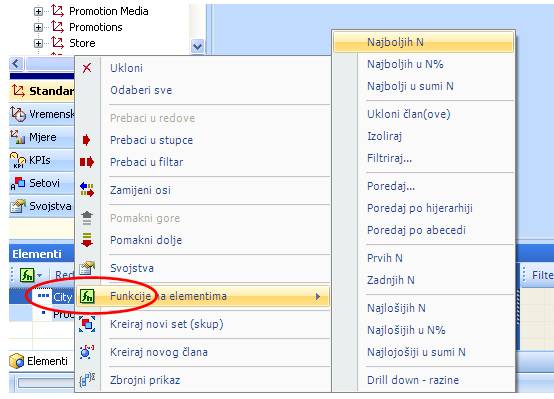
Task: Expand the Promotions tree node
Action: click(38, 27)
